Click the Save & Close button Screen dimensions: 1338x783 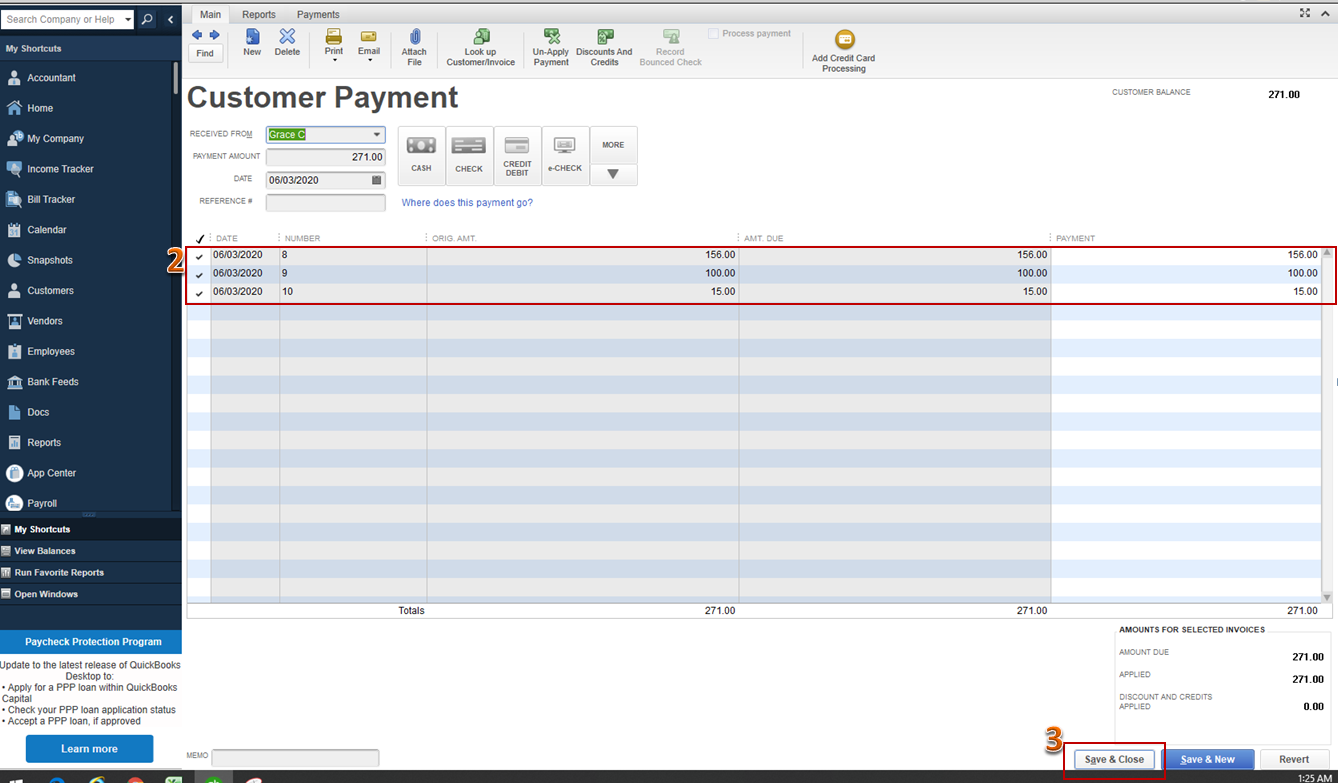[x=1114, y=759]
